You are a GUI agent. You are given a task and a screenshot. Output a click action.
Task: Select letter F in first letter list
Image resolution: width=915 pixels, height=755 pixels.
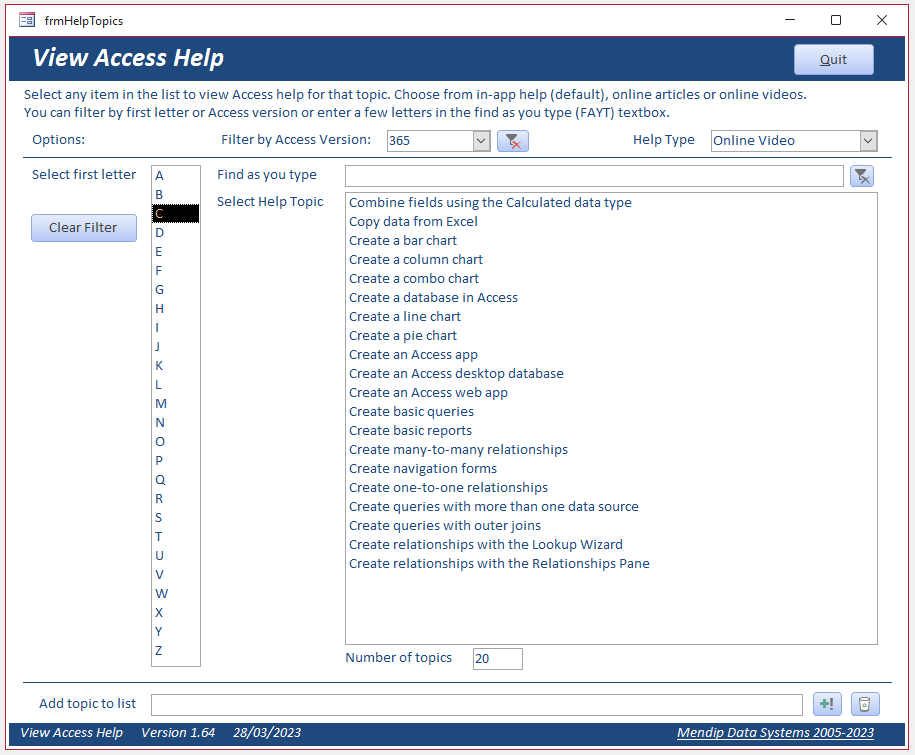pyautogui.click(x=176, y=271)
